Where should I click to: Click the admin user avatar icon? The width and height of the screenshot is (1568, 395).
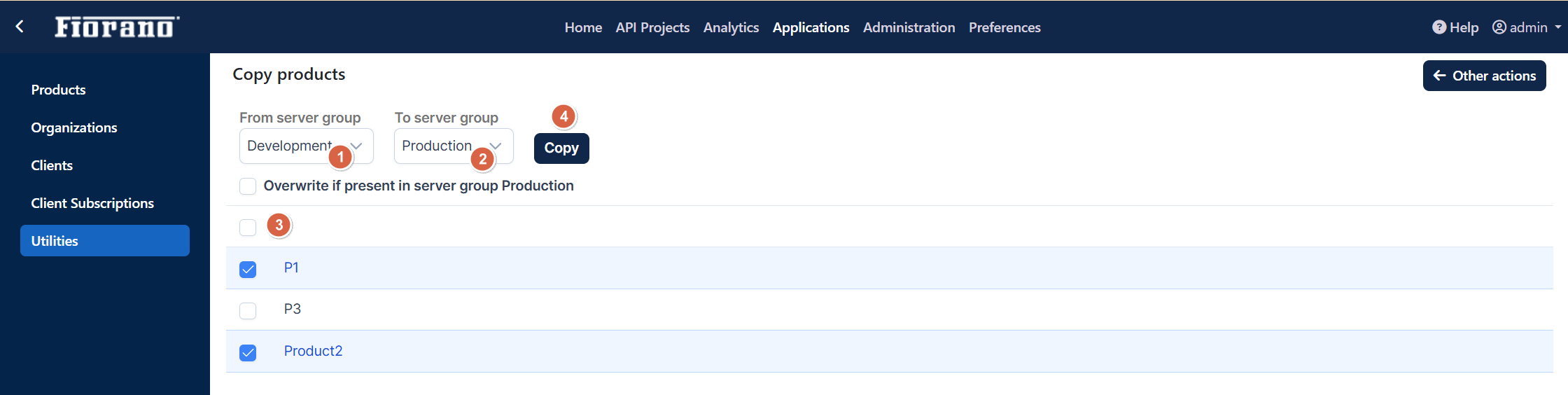tap(1499, 27)
